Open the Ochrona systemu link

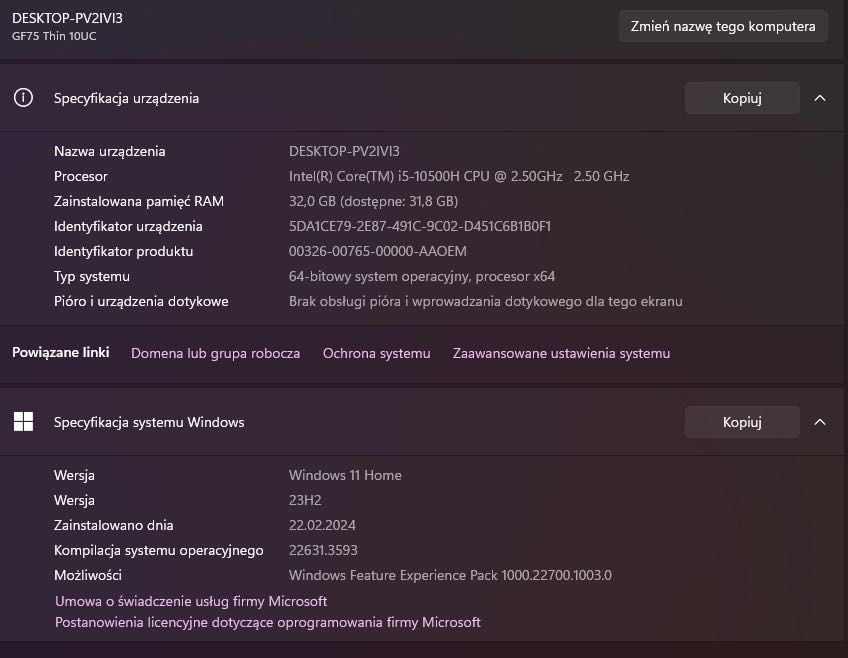(376, 353)
